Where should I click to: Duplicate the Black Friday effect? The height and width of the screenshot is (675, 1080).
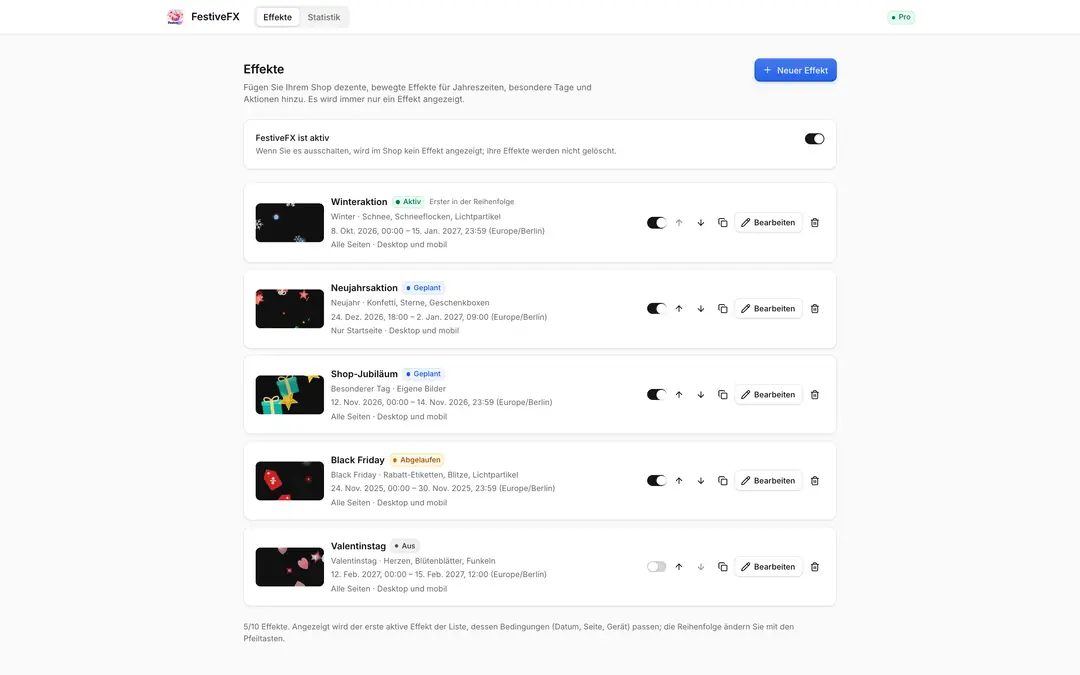click(x=723, y=481)
